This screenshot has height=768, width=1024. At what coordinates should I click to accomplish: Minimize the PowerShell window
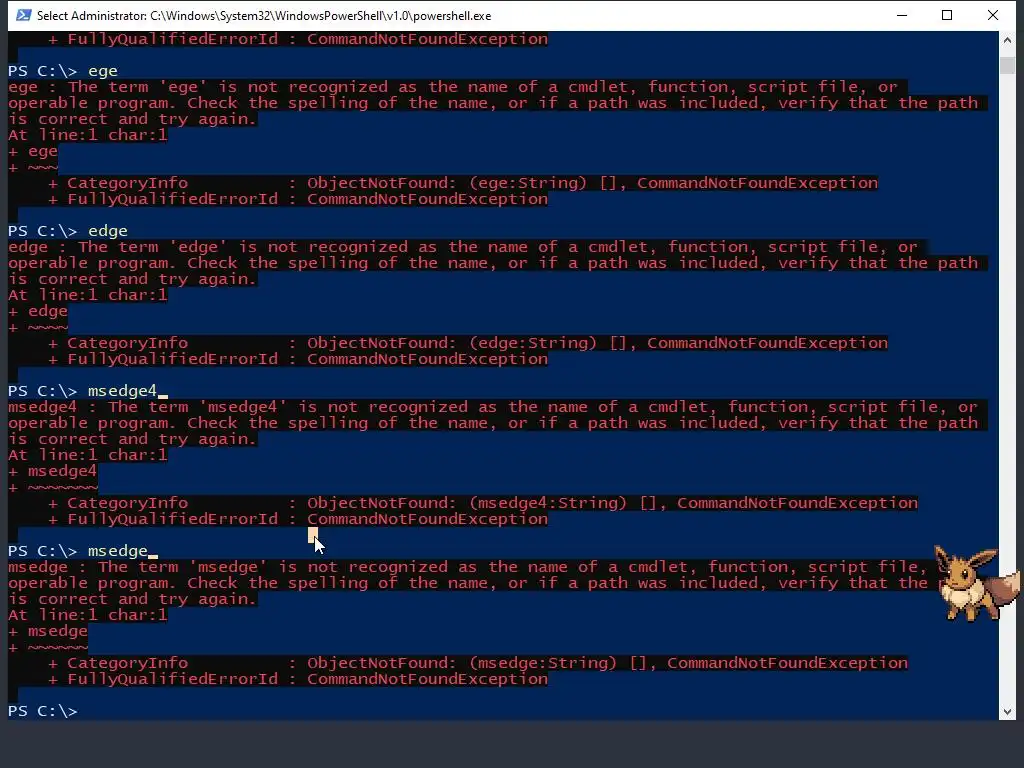click(x=902, y=15)
